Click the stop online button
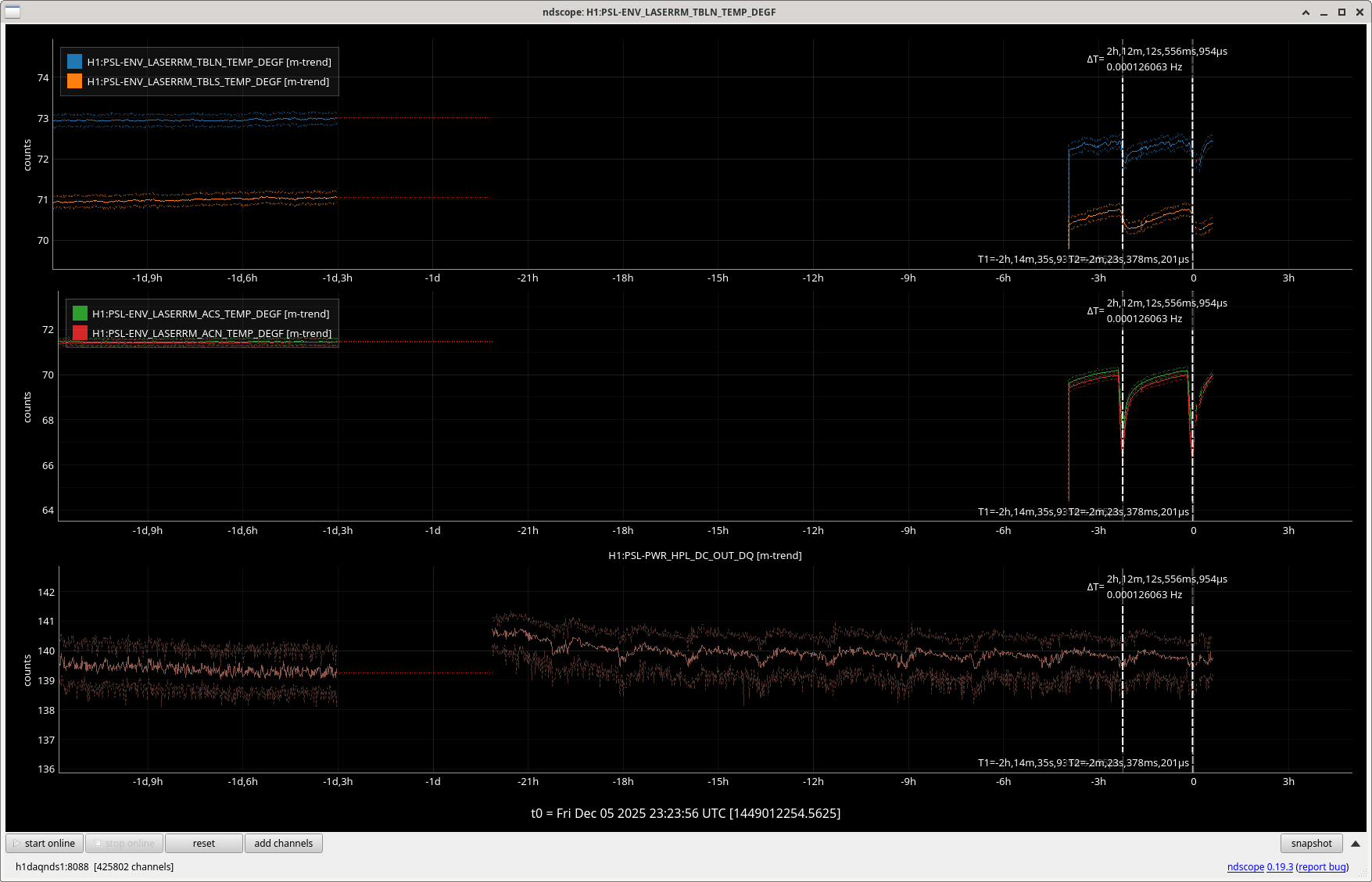The height and width of the screenshot is (882, 1372). pyautogui.click(x=124, y=844)
